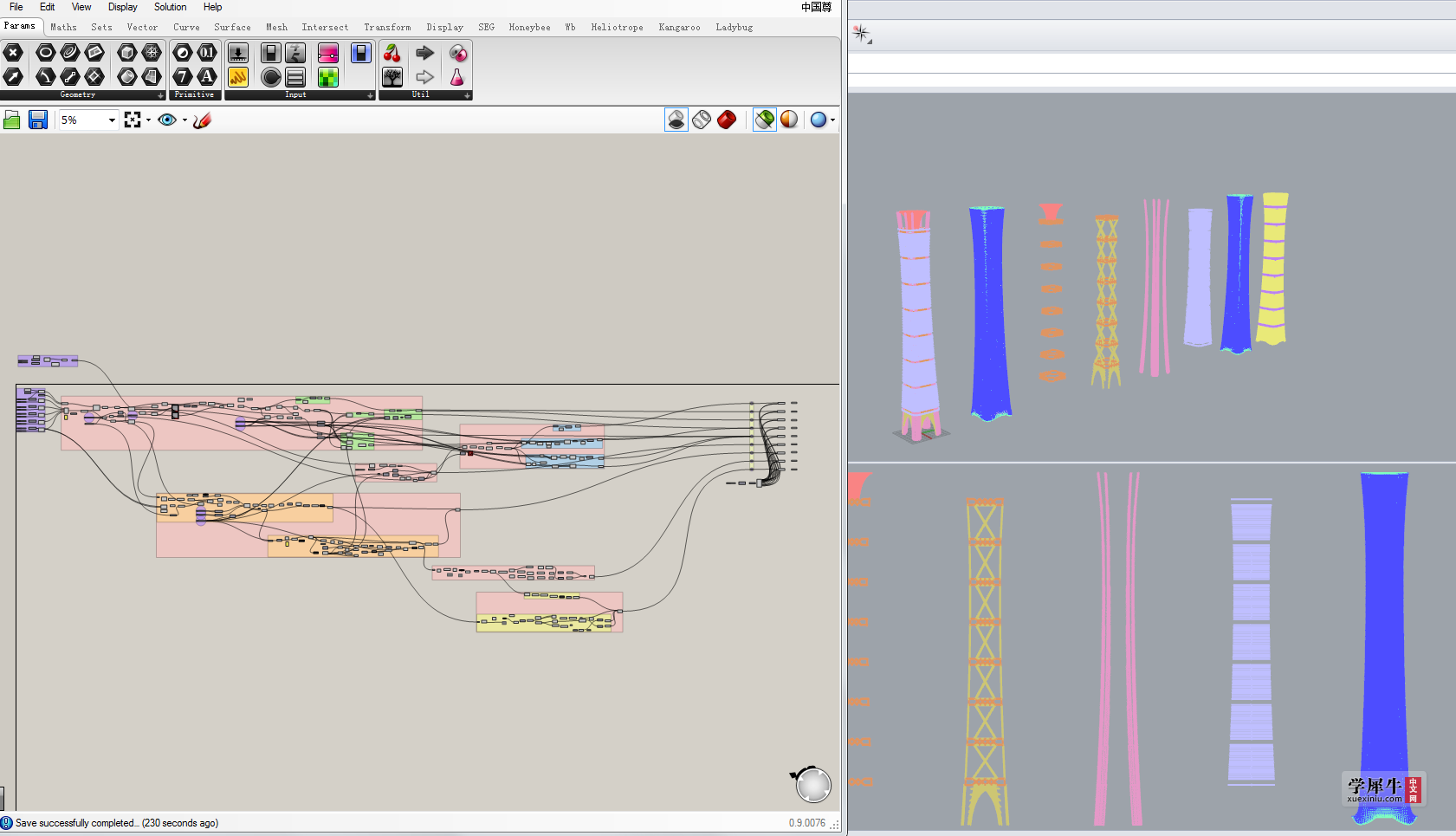The image size is (1456, 836).
Task: Open arrow beside zoom extents icon
Action: pyautogui.click(x=148, y=120)
